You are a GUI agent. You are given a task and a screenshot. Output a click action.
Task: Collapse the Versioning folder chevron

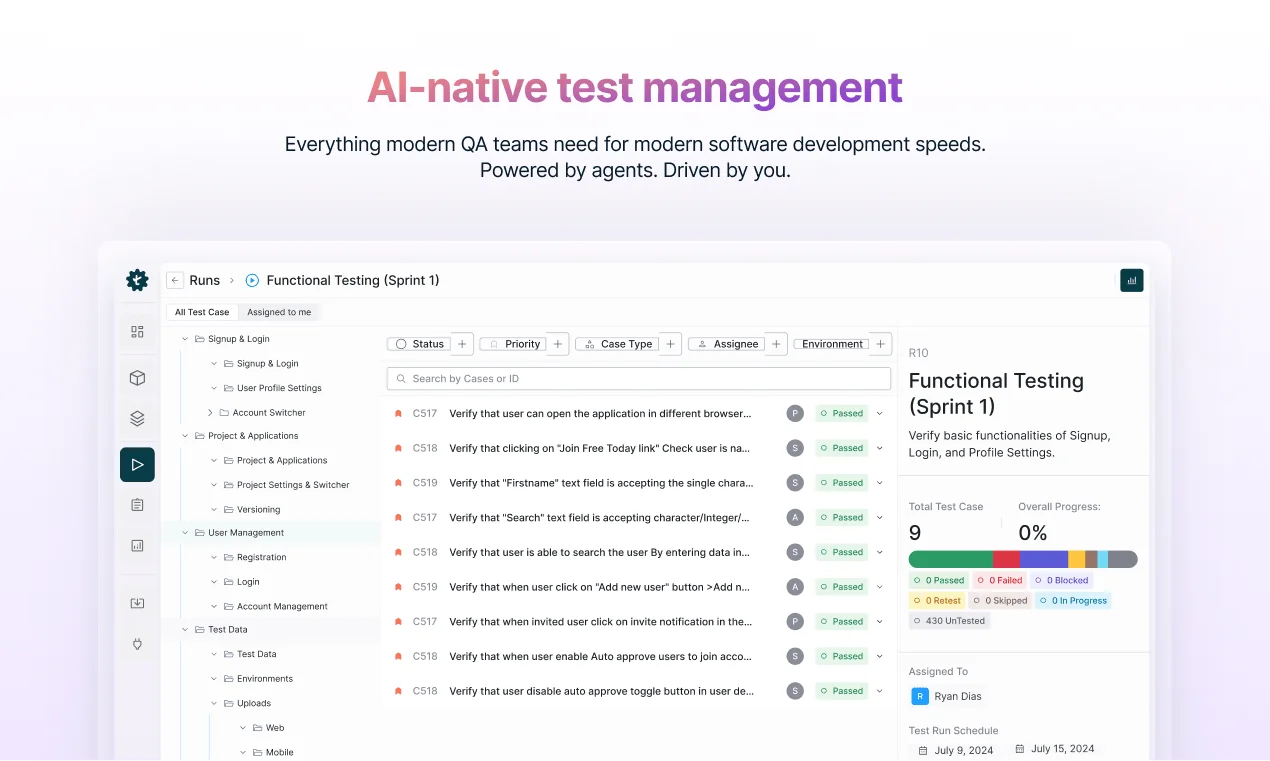coord(214,509)
